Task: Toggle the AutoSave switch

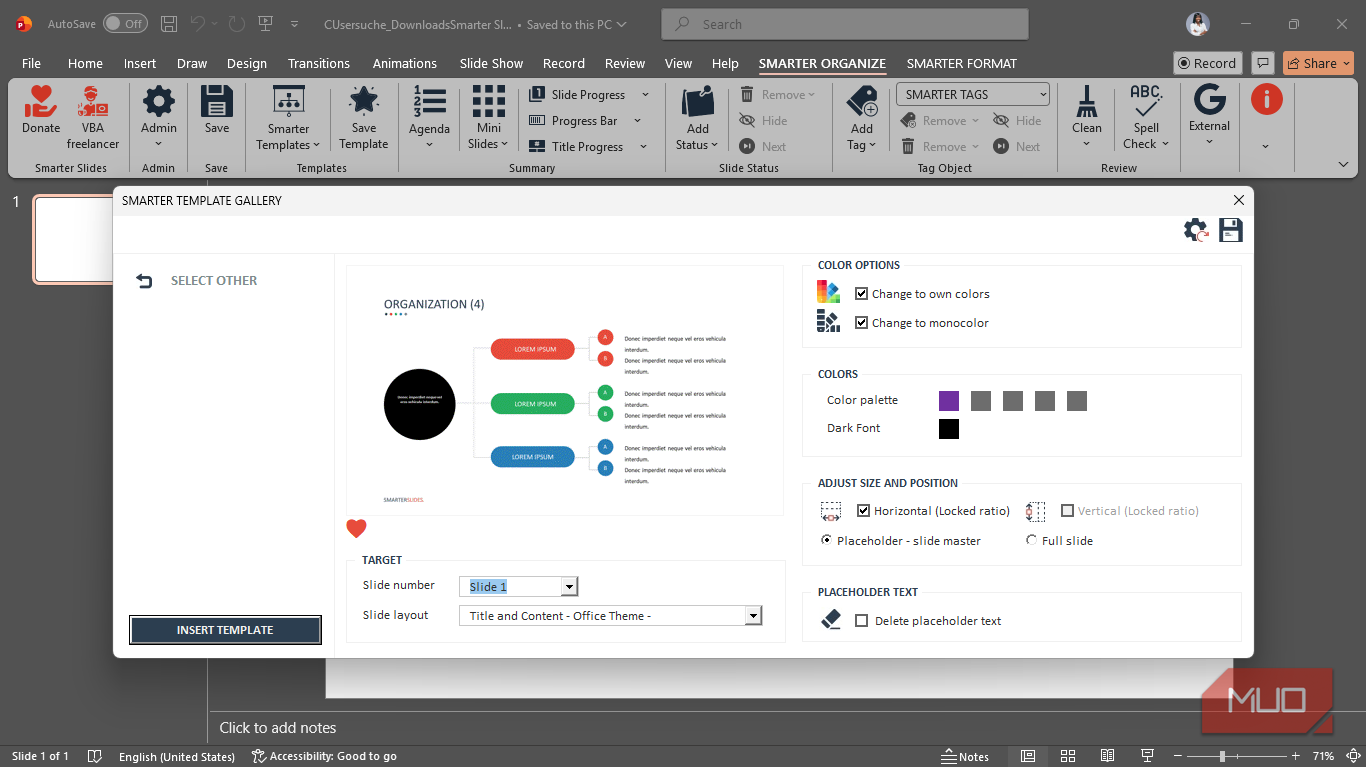Action: 125,23
